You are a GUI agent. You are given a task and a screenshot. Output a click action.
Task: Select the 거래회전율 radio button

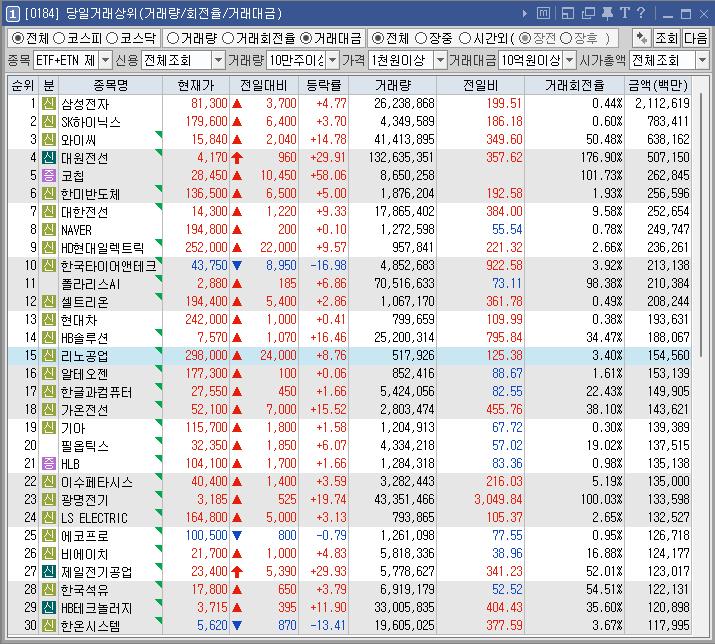point(228,38)
